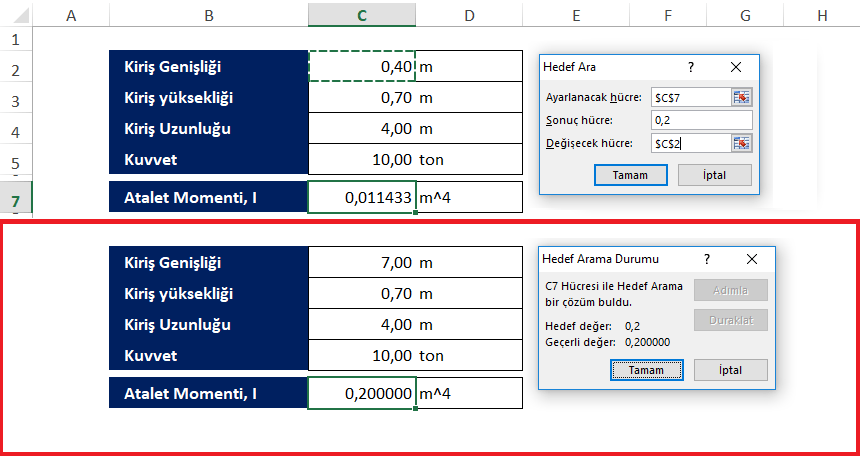The width and height of the screenshot is (860, 456).
Task: Focus the Sonuç hücre input field
Action: pyautogui.click(x=699, y=120)
